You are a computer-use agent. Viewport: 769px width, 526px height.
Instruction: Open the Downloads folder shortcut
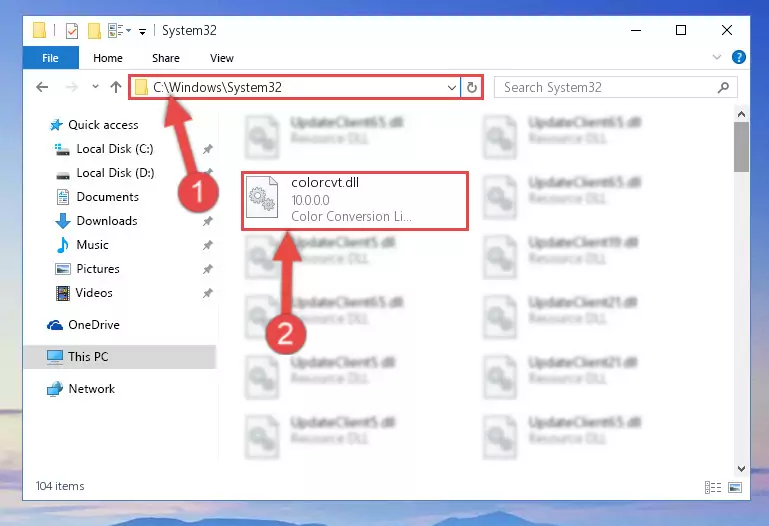pyautogui.click(x=107, y=221)
